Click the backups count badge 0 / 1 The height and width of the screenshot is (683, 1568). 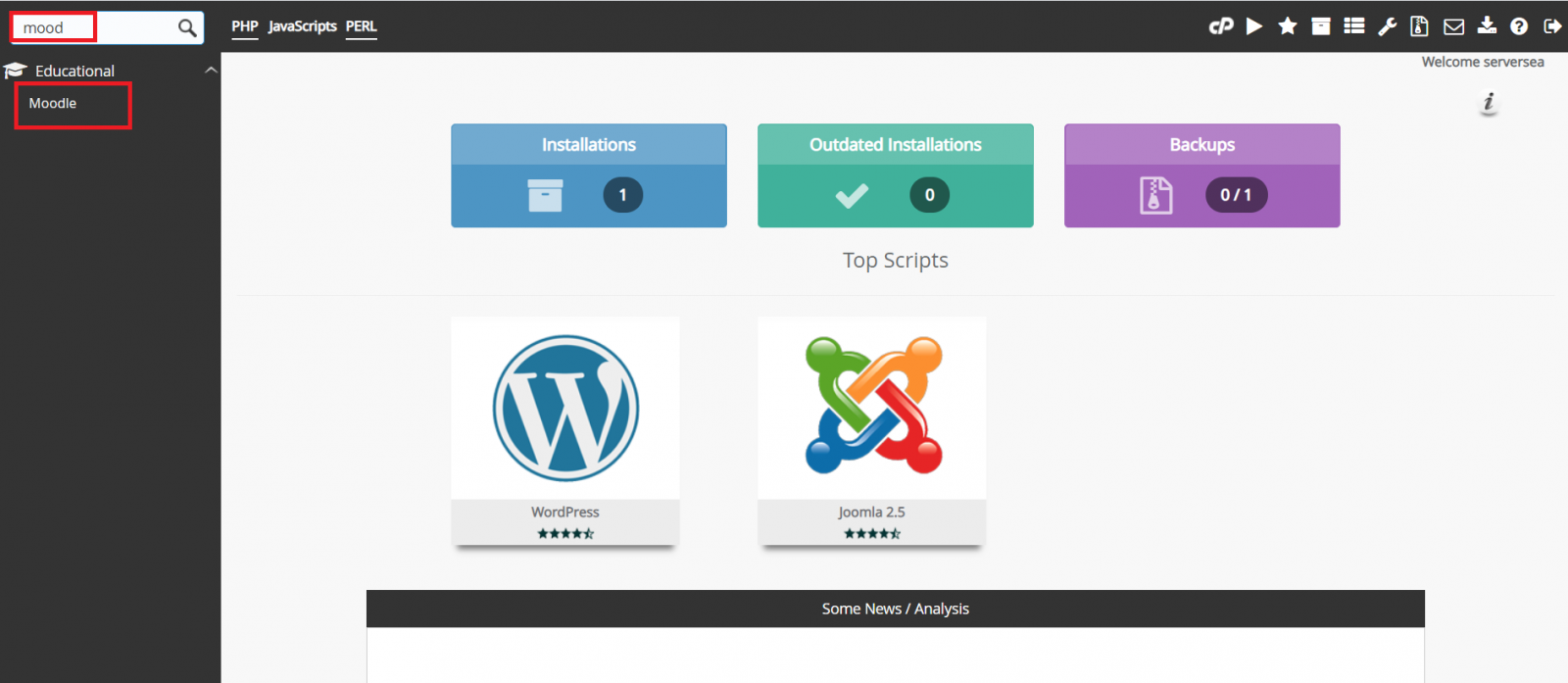[1237, 195]
